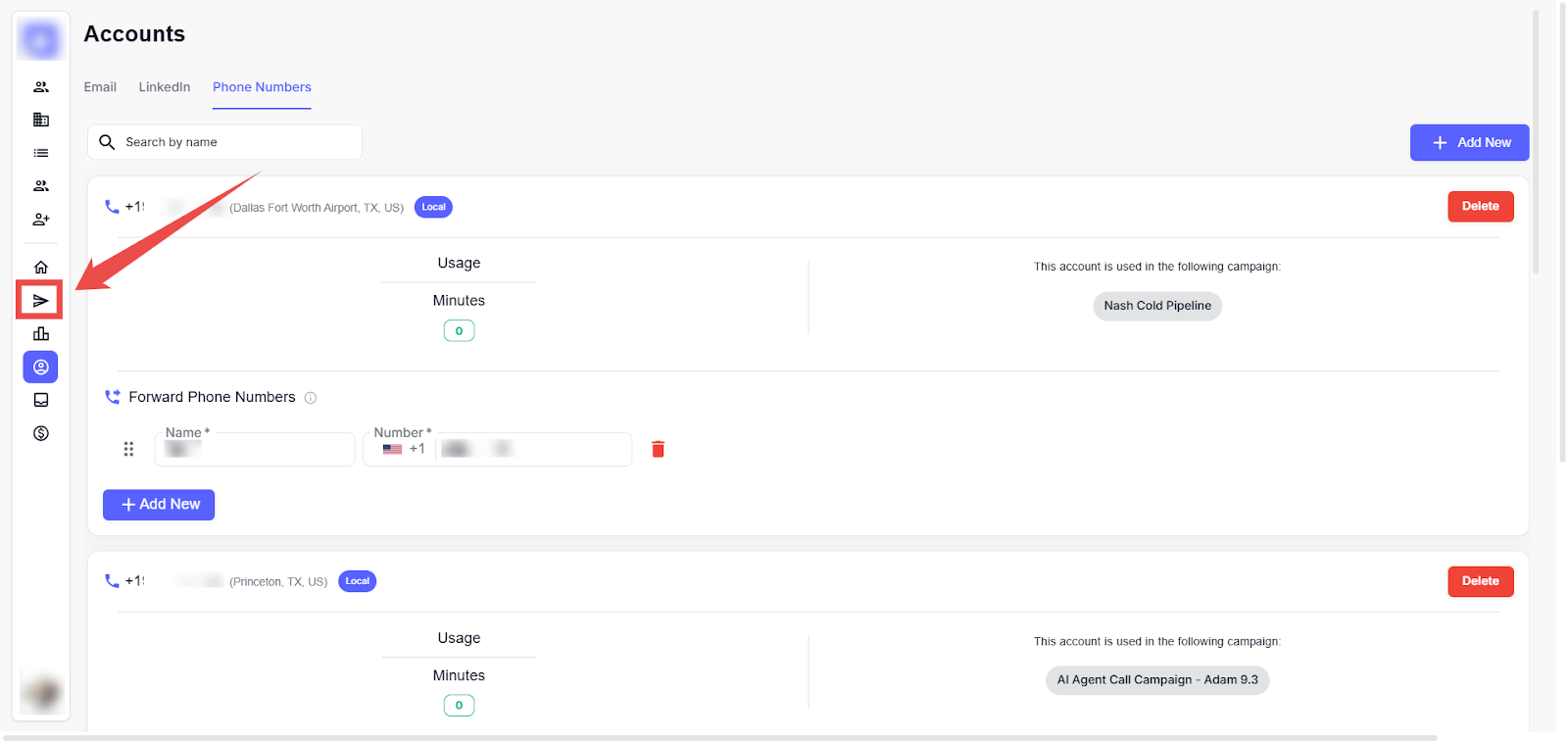Delete the Princeton phone number
Viewport: 1568px width, 741px height.
[x=1480, y=581]
